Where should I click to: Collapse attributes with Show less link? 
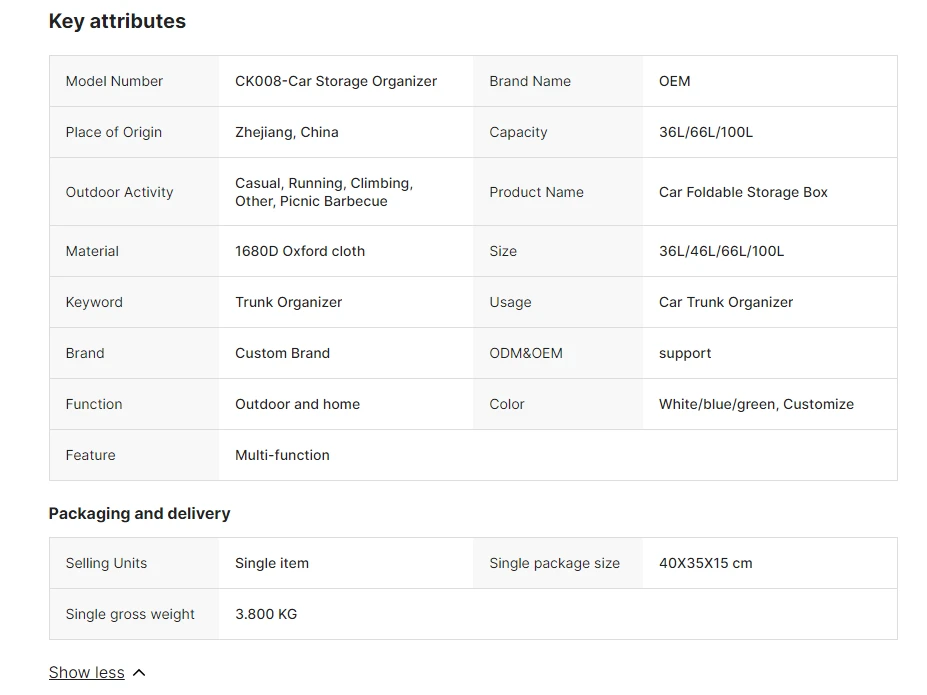pos(86,673)
